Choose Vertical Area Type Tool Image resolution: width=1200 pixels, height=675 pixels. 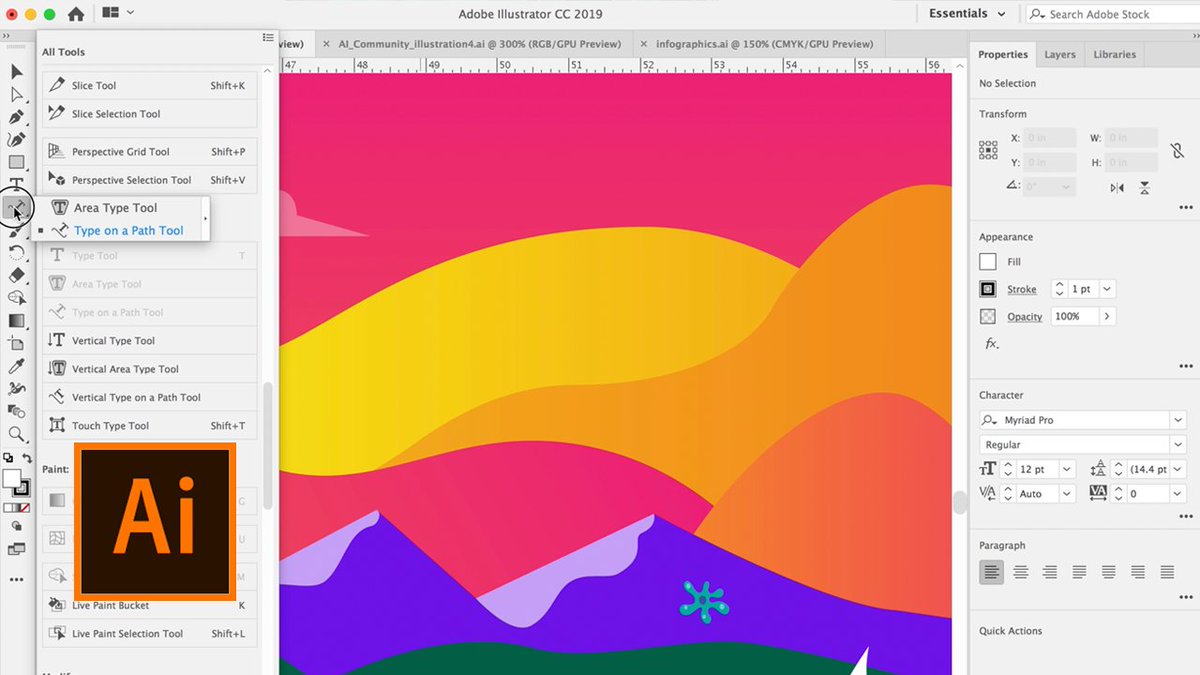[149, 369]
